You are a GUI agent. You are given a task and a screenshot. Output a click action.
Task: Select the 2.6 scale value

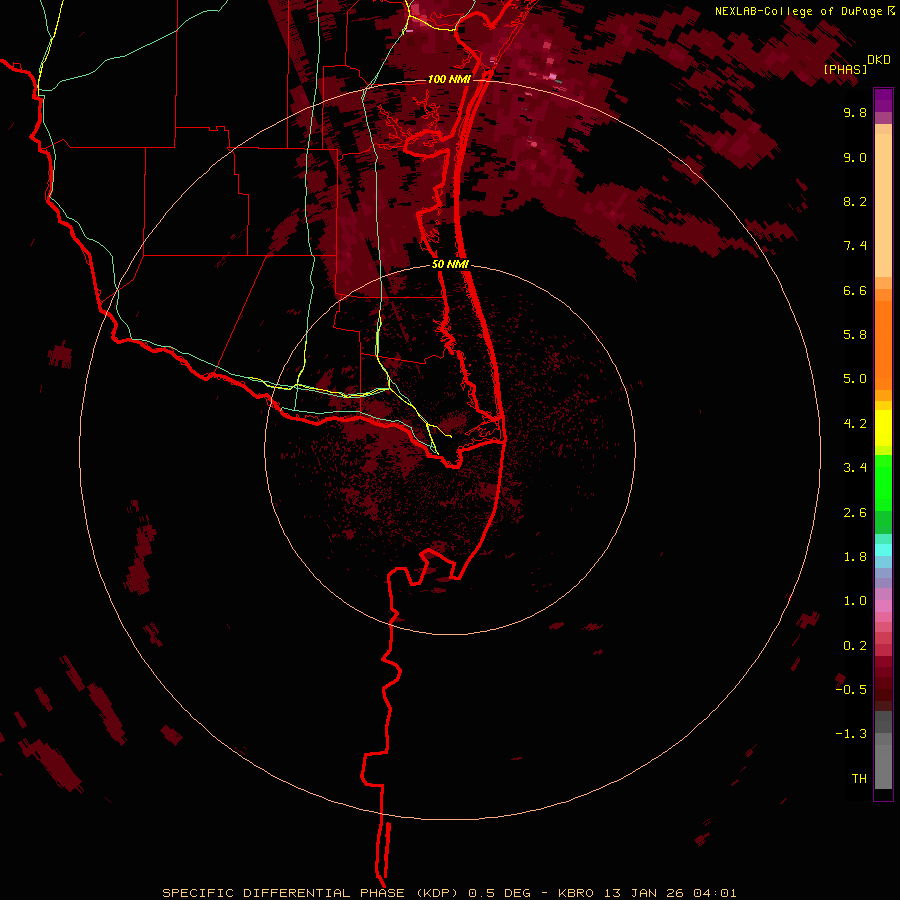855,513
